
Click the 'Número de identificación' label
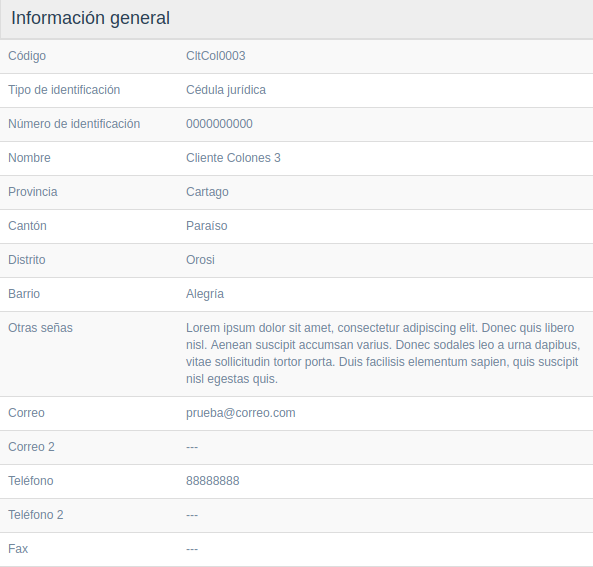click(74, 124)
